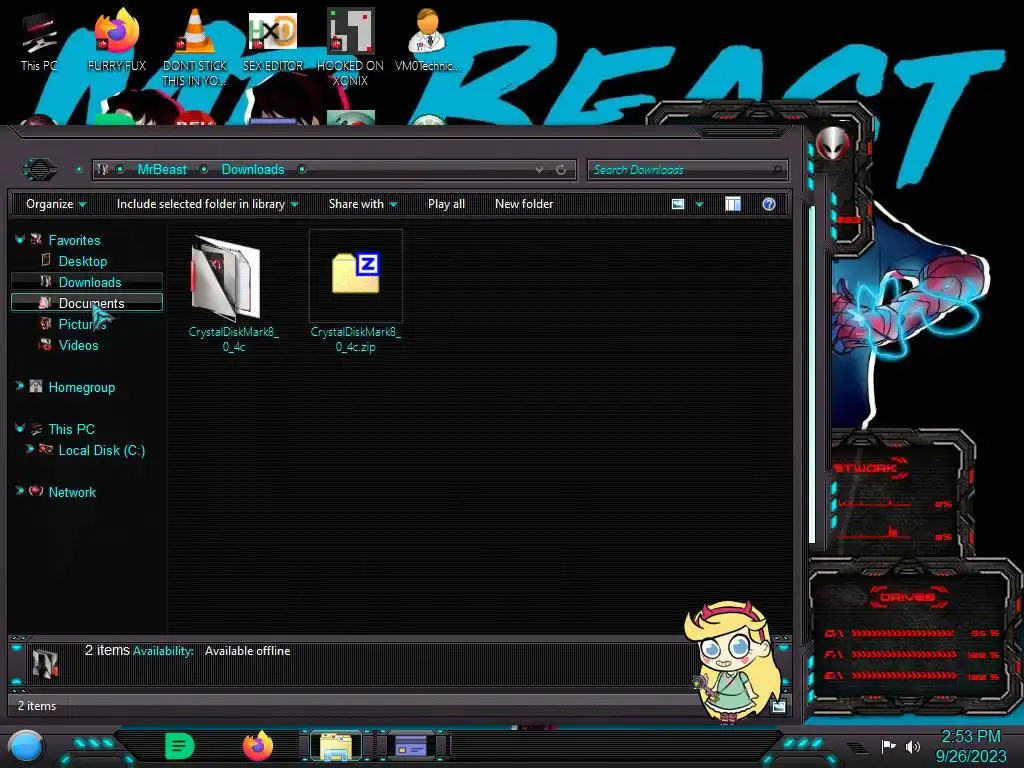1024x768 pixels.
Task: Select Desktop under Favorites
Action: coord(83,261)
